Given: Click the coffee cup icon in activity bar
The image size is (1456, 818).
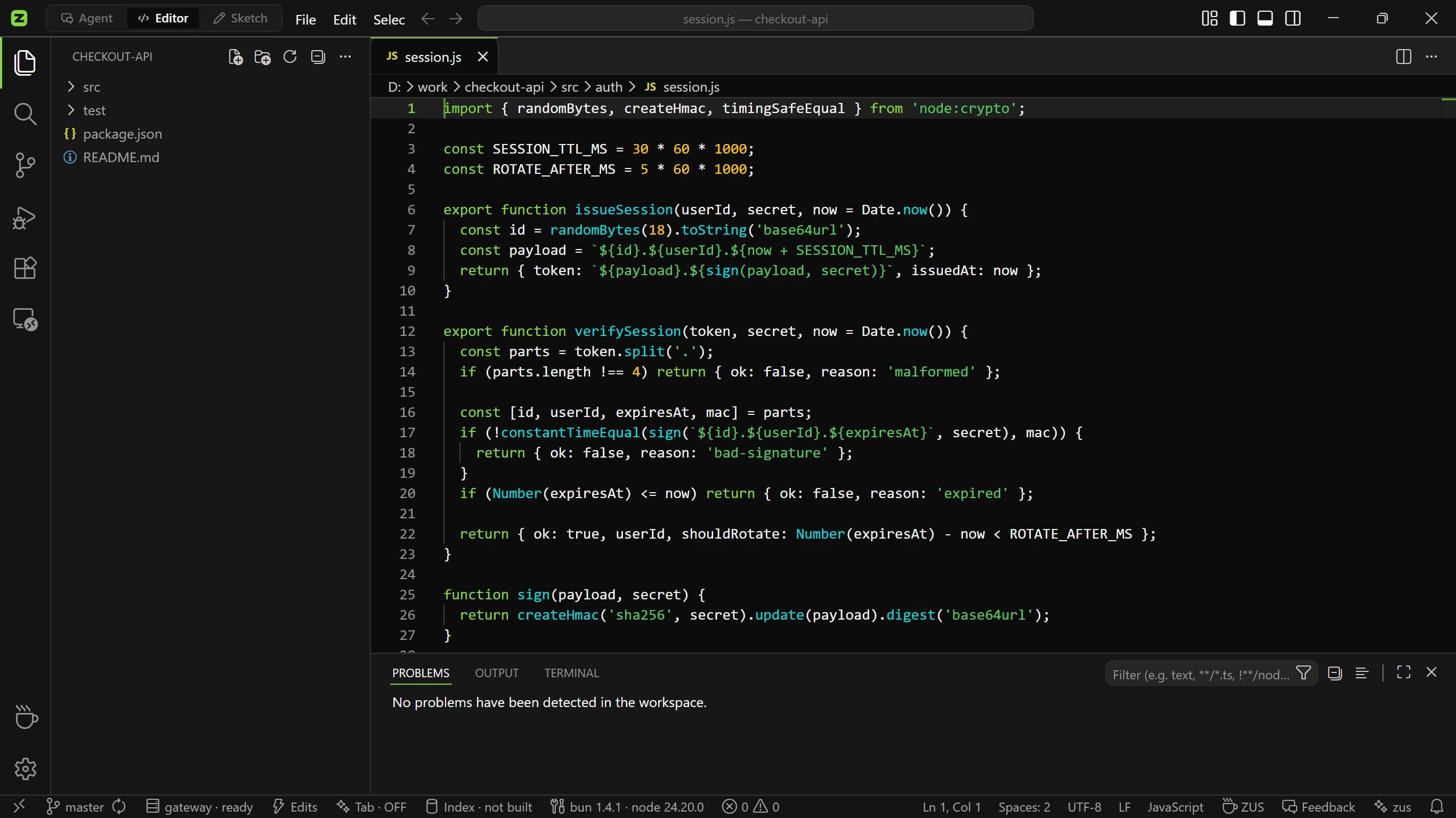Looking at the screenshot, I should (26, 717).
